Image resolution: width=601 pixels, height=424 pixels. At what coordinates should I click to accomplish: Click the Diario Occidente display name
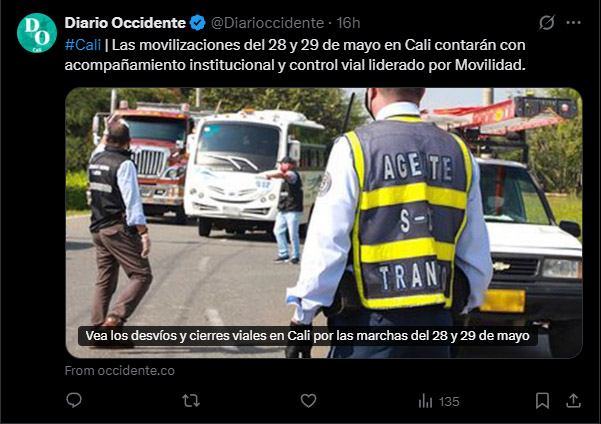(125, 23)
